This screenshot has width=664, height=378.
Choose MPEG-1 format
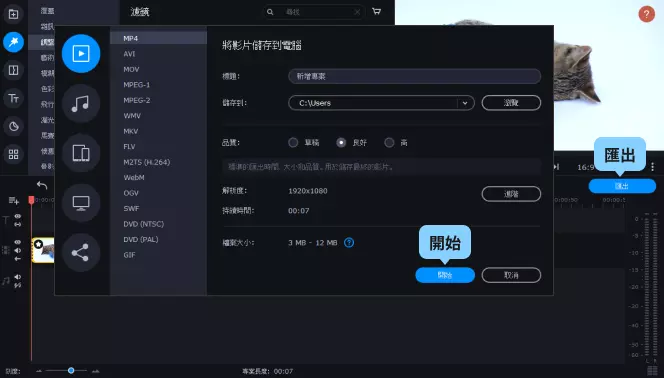click(158, 85)
